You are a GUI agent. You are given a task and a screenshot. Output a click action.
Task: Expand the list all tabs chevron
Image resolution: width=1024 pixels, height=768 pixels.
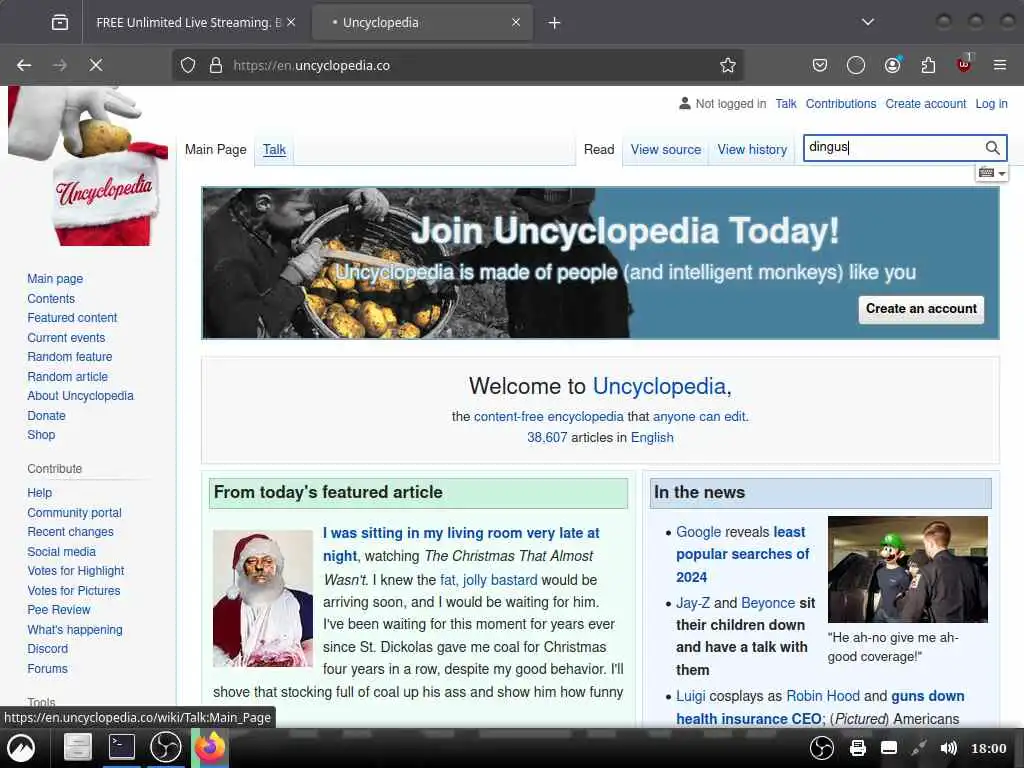[x=868, y=22]
